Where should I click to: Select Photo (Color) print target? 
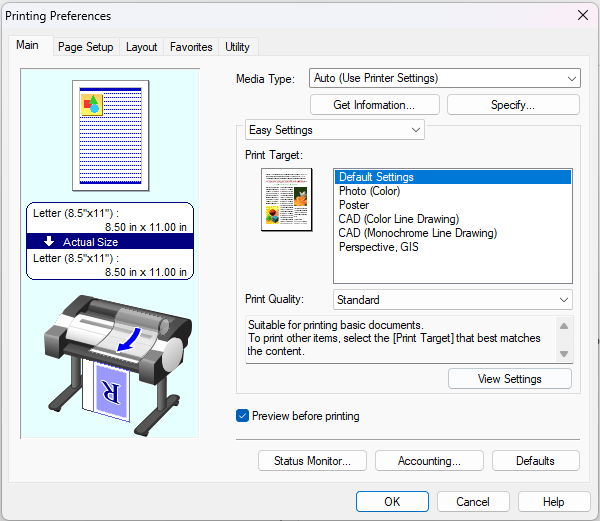369,192
